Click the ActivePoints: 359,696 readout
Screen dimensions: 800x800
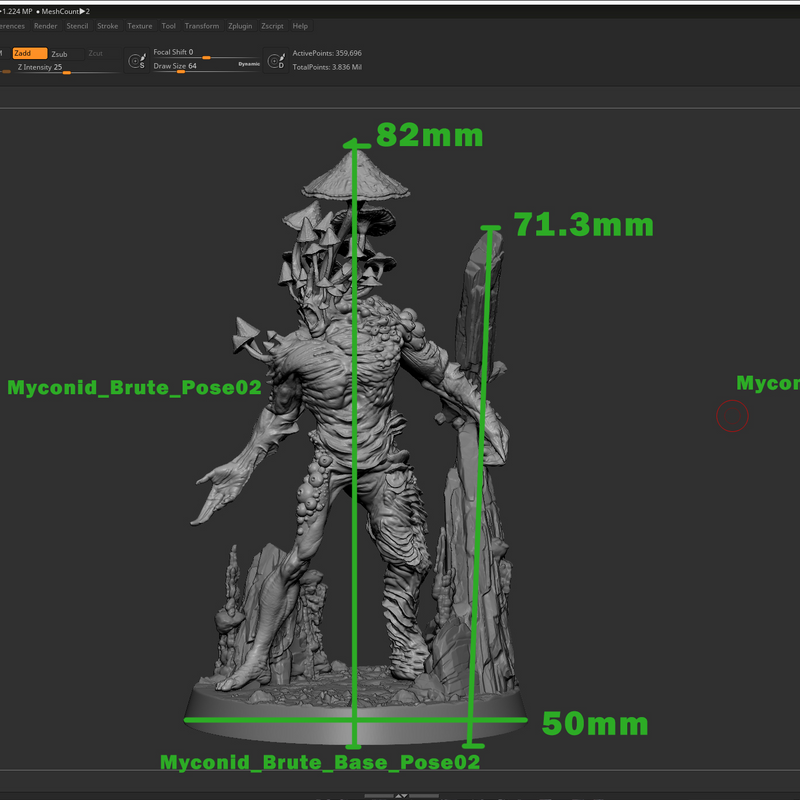[x=327, y=53]
